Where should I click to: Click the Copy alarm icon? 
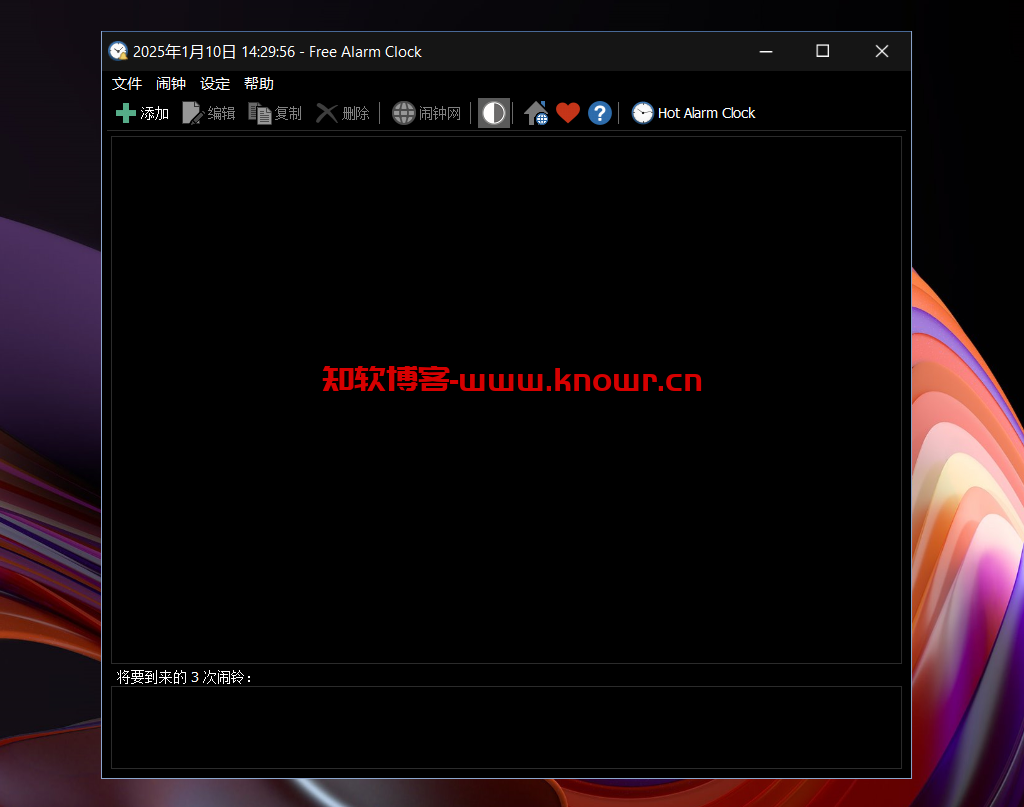[259, 113]
